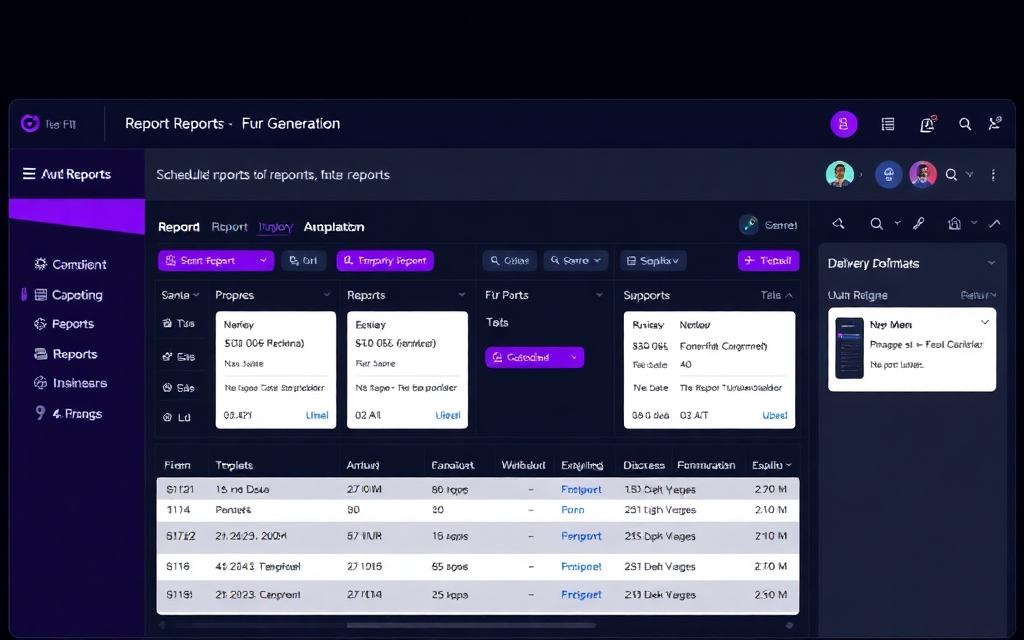1024x640 pixels.
Task: Select the Sds row icon
Action: (x=167, y=387)
